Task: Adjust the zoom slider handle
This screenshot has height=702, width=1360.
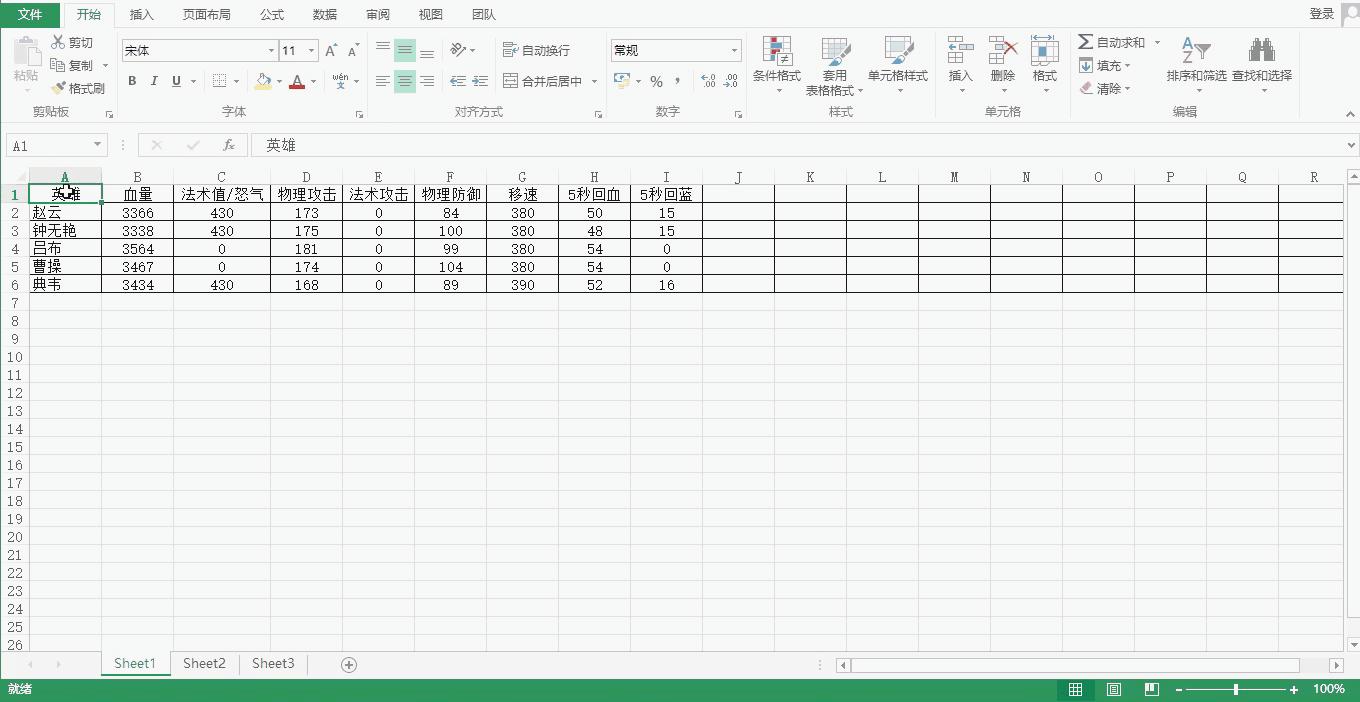Action: pyautogui.click(x=1236, y=689)
